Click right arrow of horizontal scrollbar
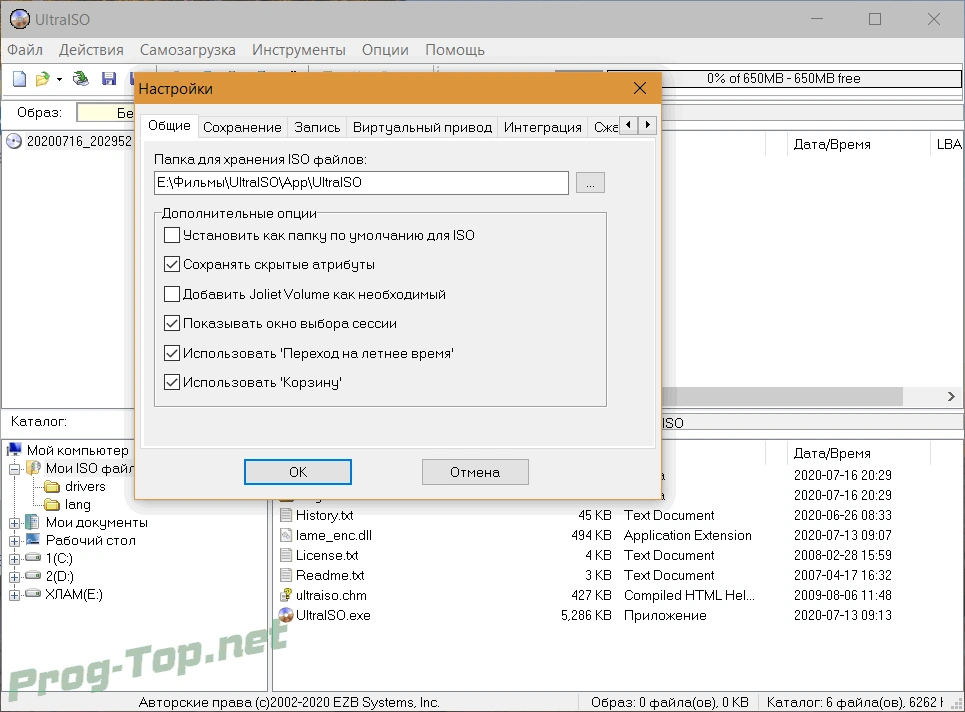This screenshot has height=712, width=965. (x=951, y=397)
